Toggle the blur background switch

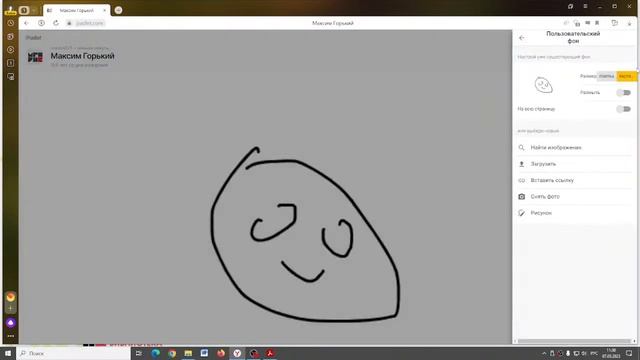(x=624, y=93)
